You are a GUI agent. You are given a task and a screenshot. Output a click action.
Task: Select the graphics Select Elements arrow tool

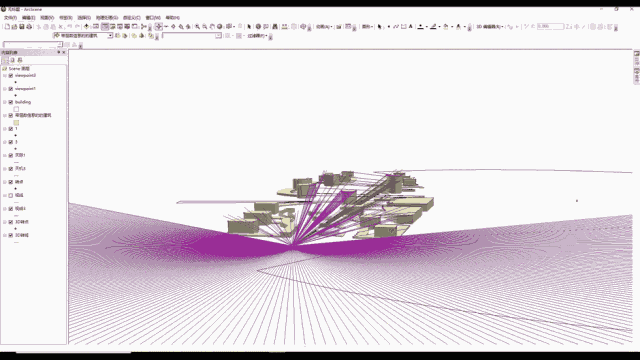click(380, 27)
